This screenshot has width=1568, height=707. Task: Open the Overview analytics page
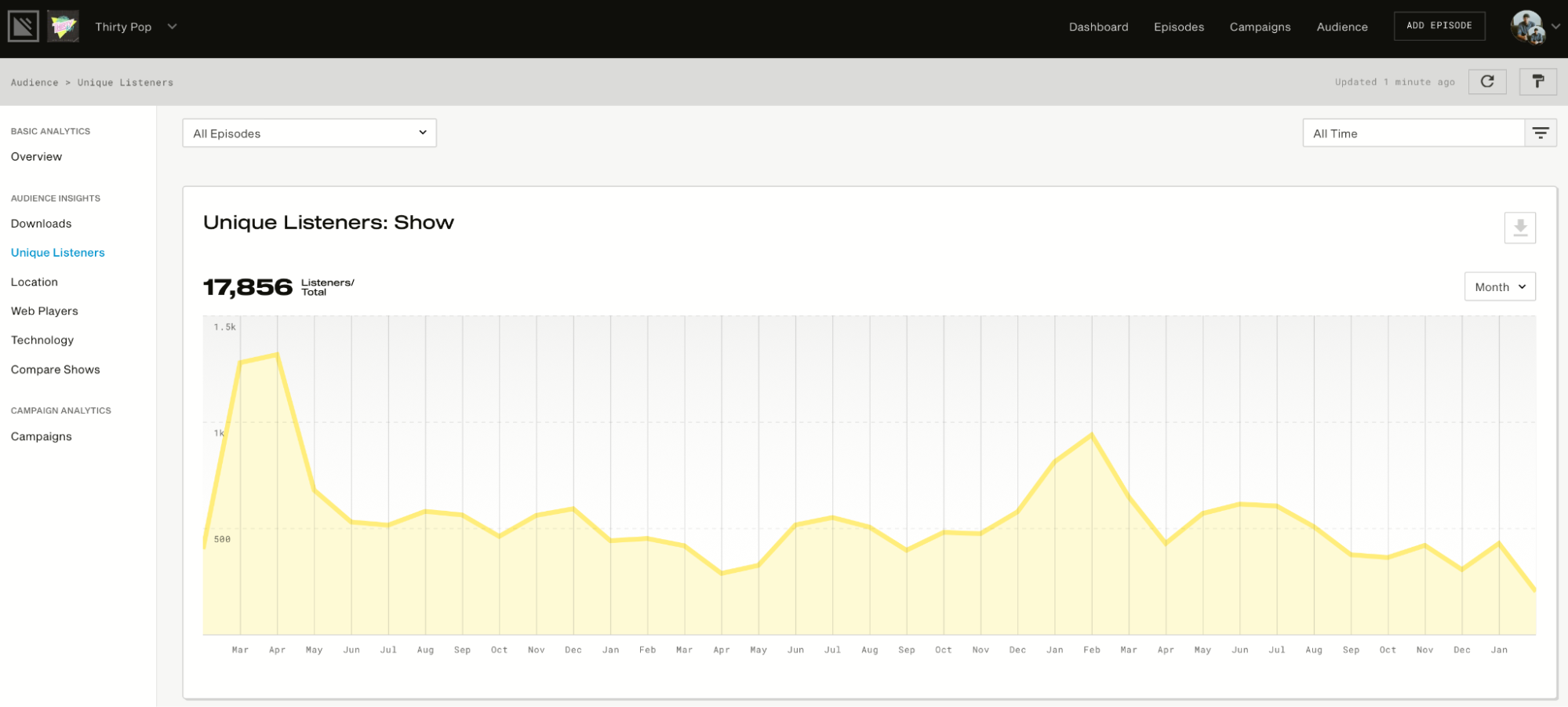(x=36, y=156)
